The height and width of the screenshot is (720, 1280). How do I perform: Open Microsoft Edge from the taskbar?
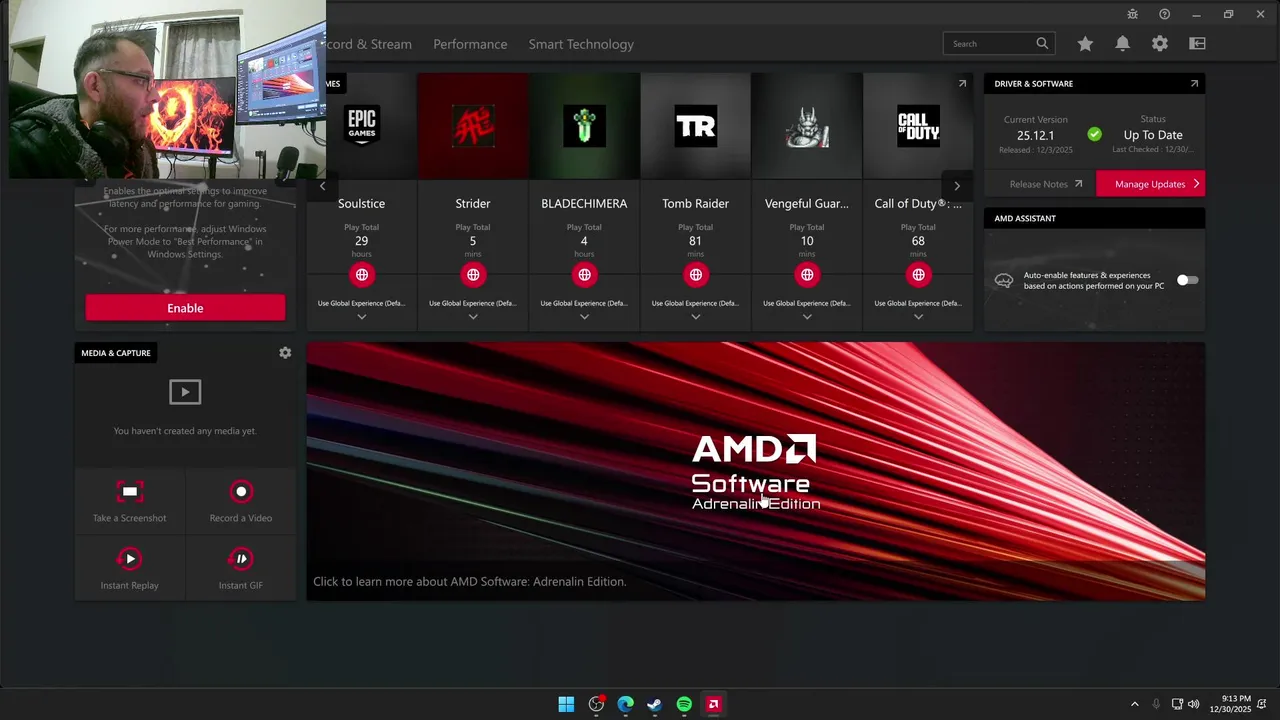[x=625, y=704]
